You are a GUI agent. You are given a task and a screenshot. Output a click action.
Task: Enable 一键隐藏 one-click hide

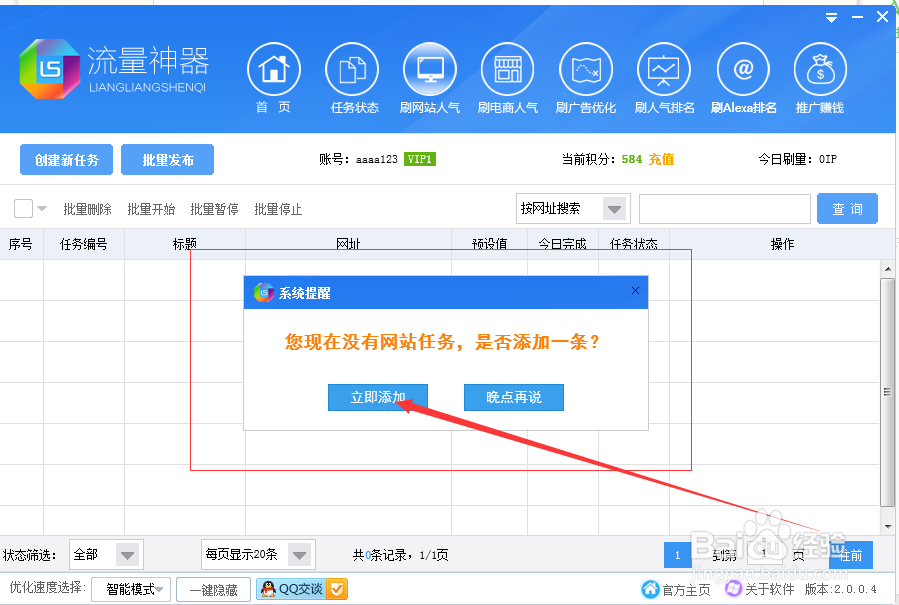tap(213, 589)
